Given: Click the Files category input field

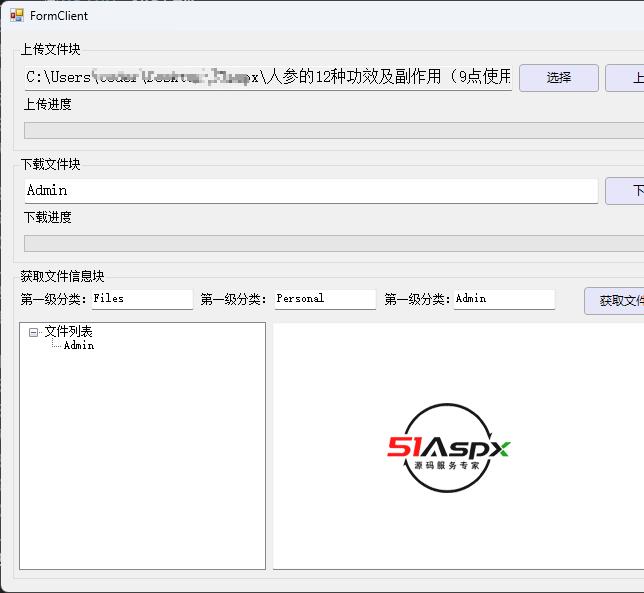Looking at the screenshot, I should 142,299.
